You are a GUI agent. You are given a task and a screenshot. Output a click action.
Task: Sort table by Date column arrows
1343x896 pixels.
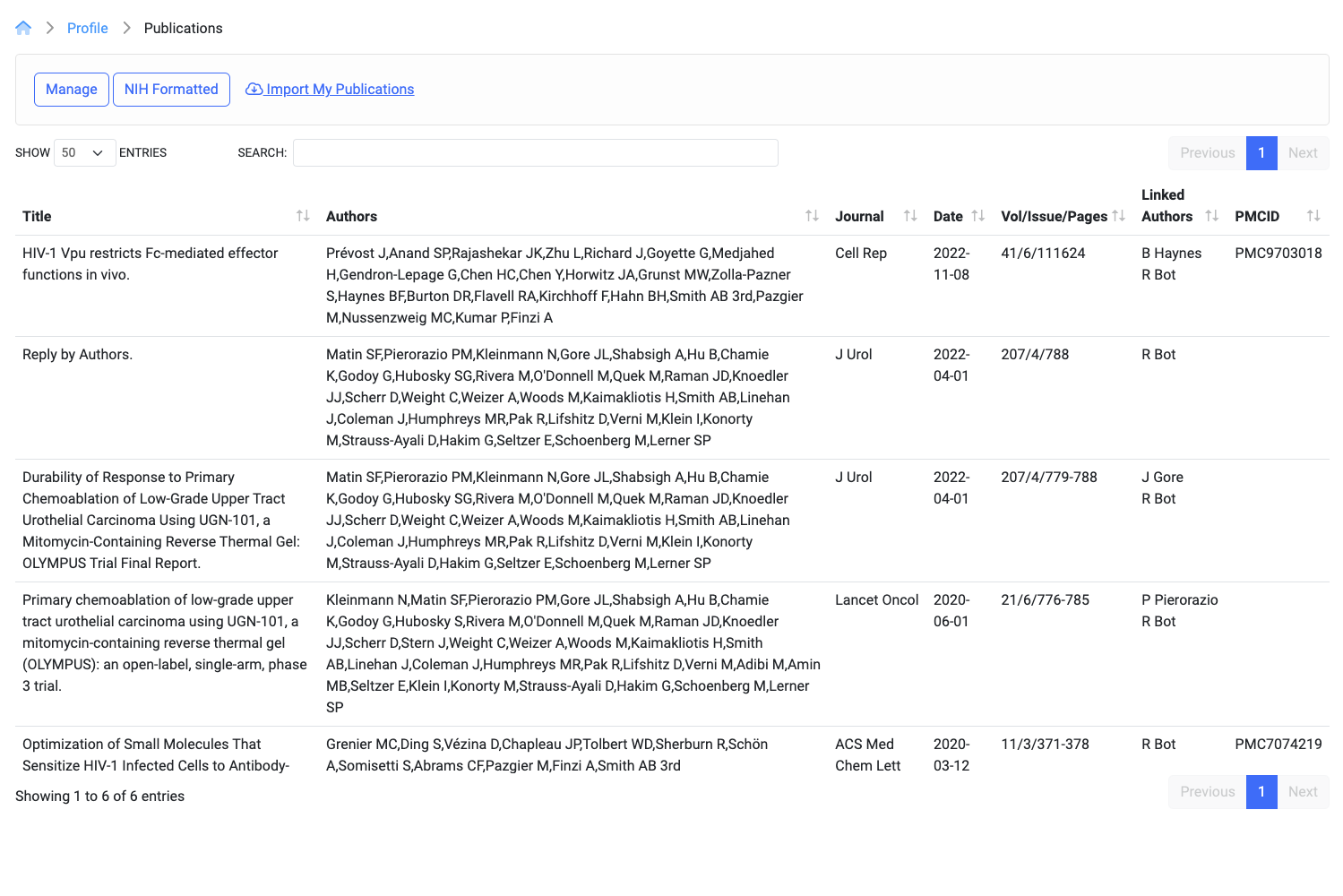(978, 216)
